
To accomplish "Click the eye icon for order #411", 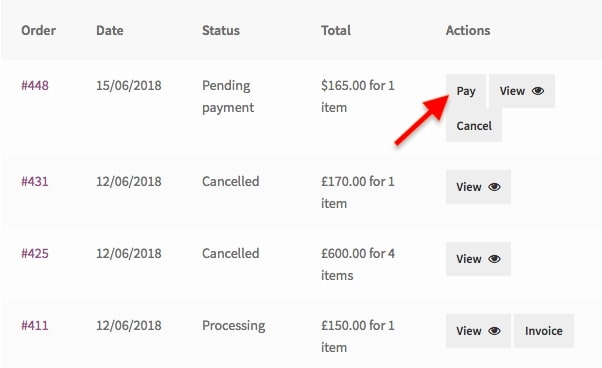I will 494,331.
